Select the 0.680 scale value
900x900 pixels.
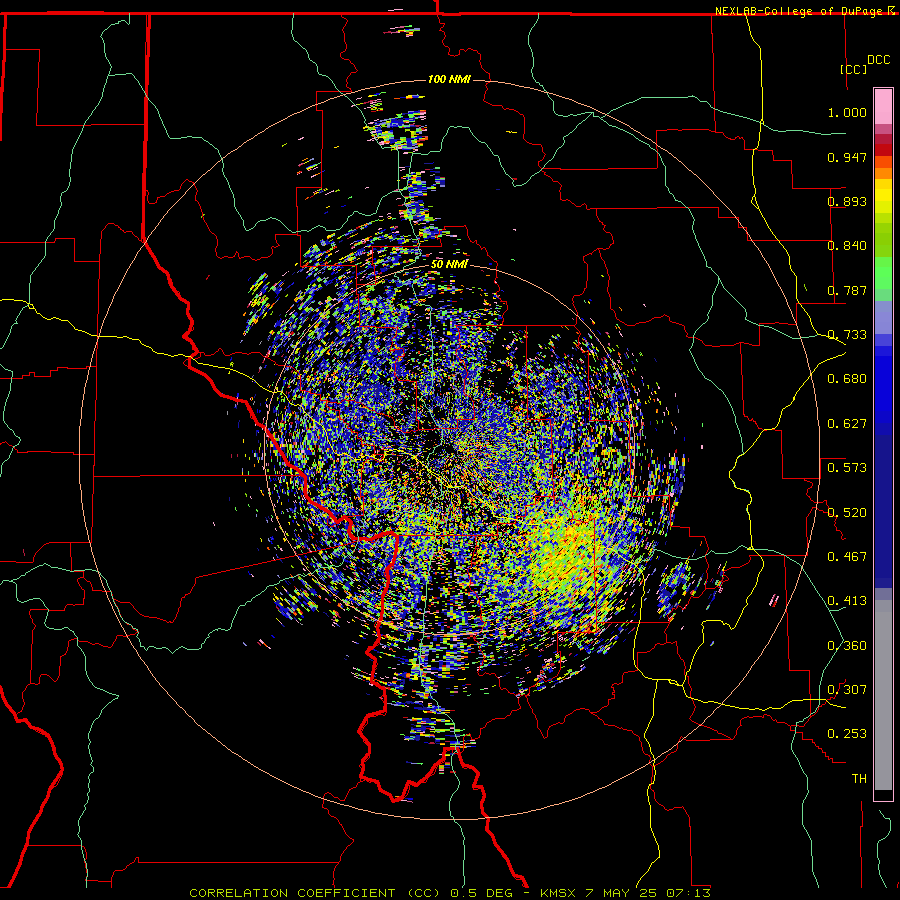coord(847,379)
